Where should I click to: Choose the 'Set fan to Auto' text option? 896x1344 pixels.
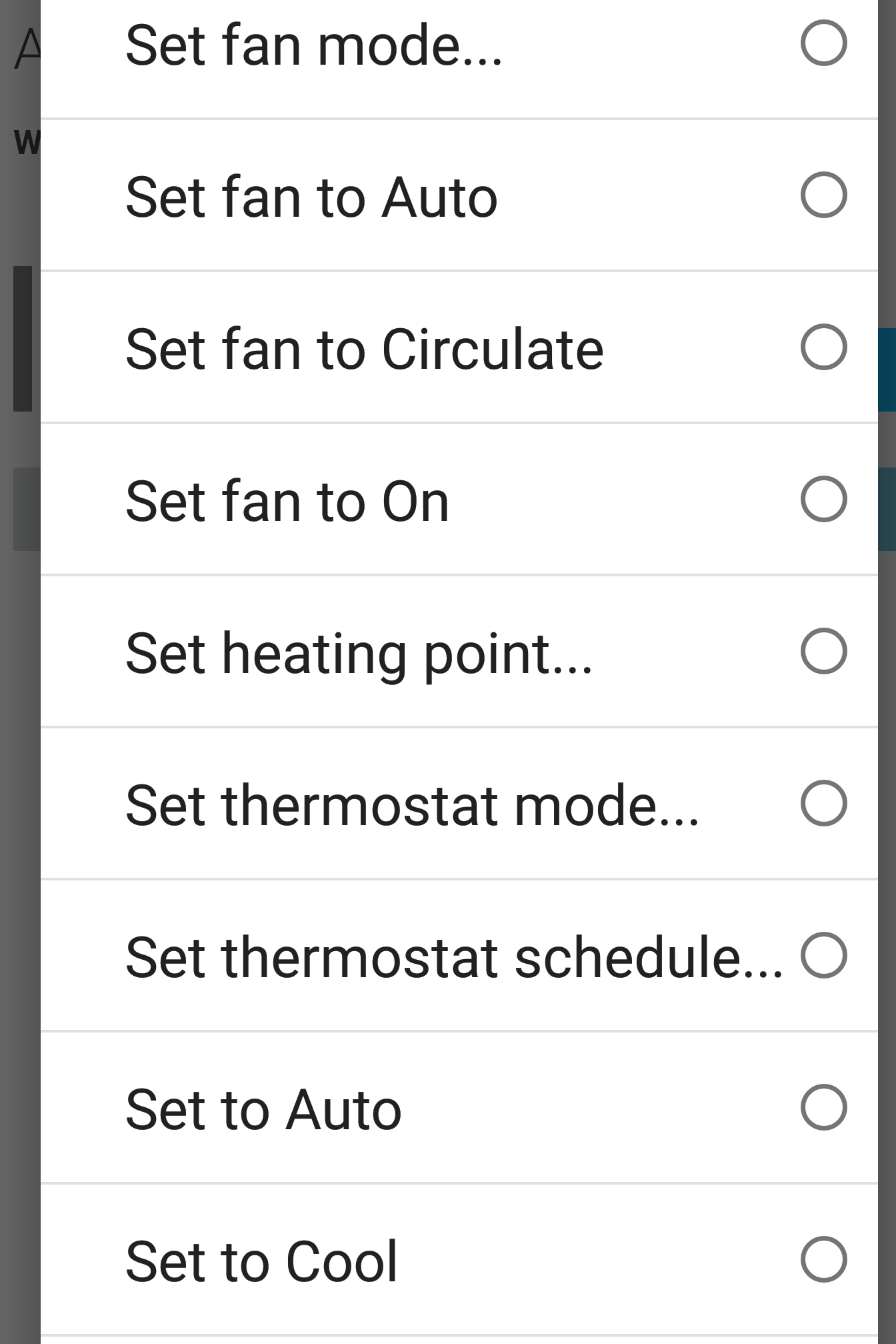click(311, 197)
